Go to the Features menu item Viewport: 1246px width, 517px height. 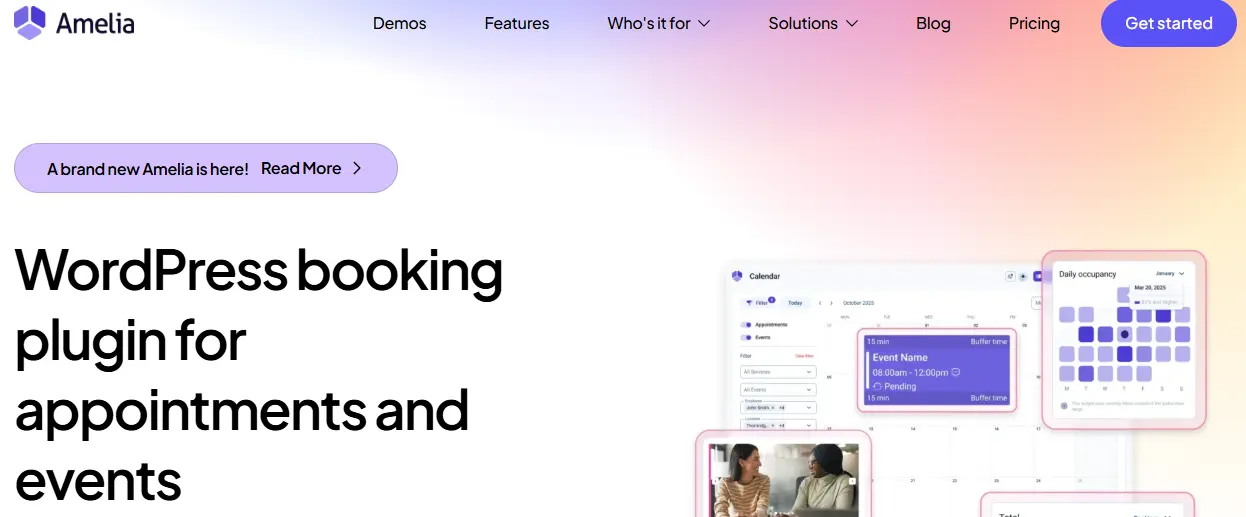point(517,23)
